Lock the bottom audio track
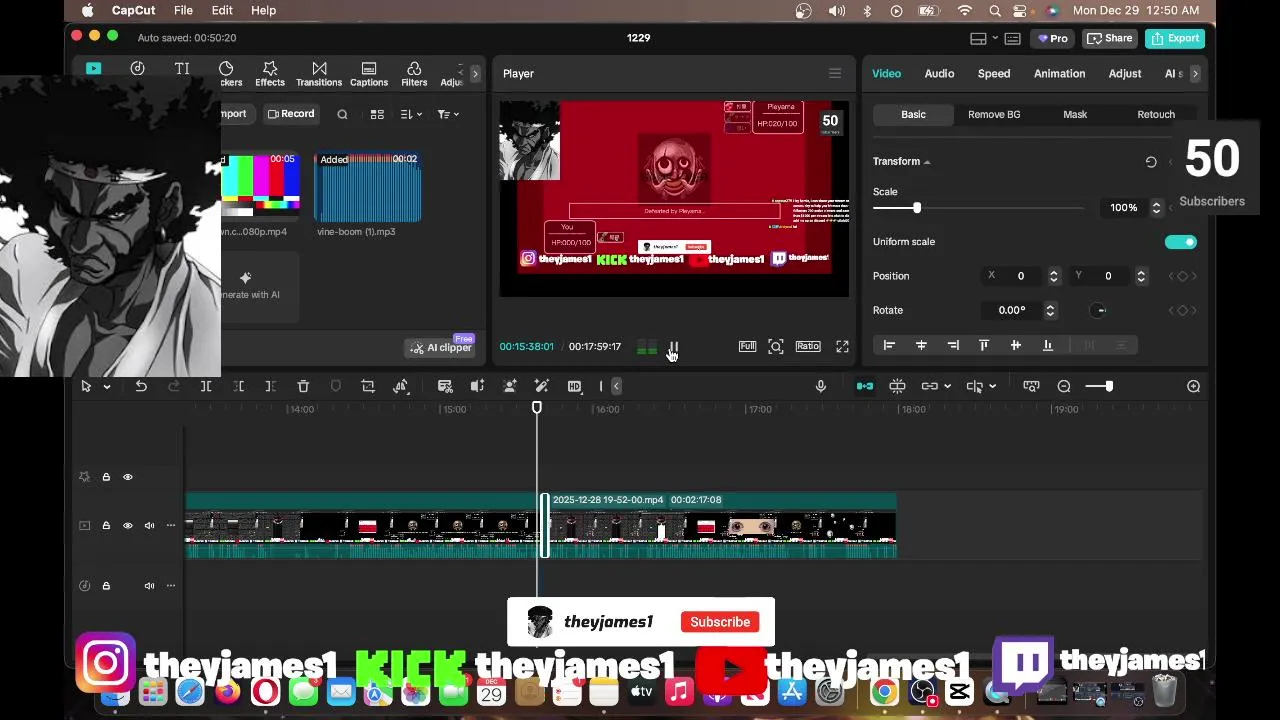The image size is (1280, 720). [x=106, y=586]
